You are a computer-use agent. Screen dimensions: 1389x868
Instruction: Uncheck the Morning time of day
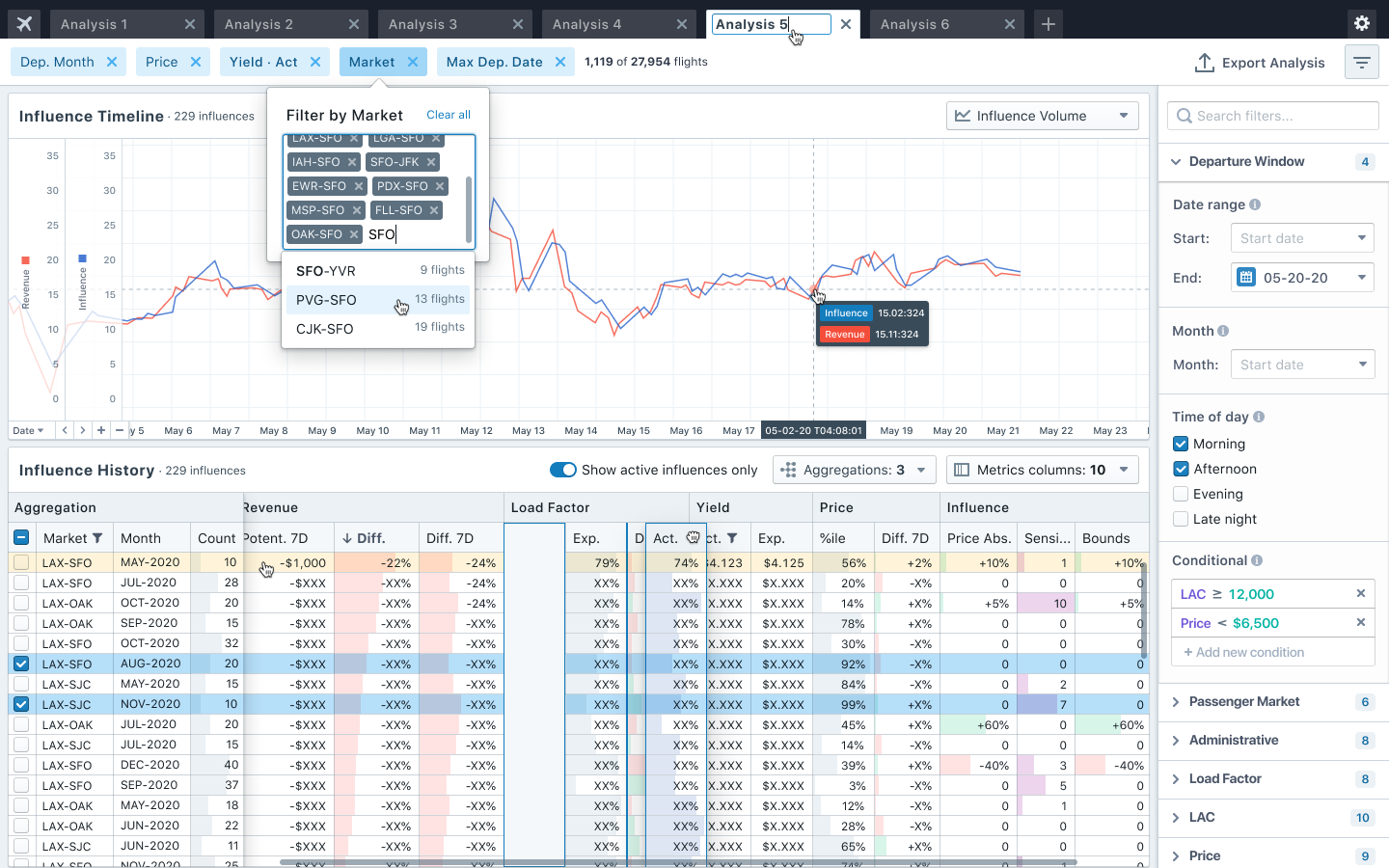pos(1181,444)
